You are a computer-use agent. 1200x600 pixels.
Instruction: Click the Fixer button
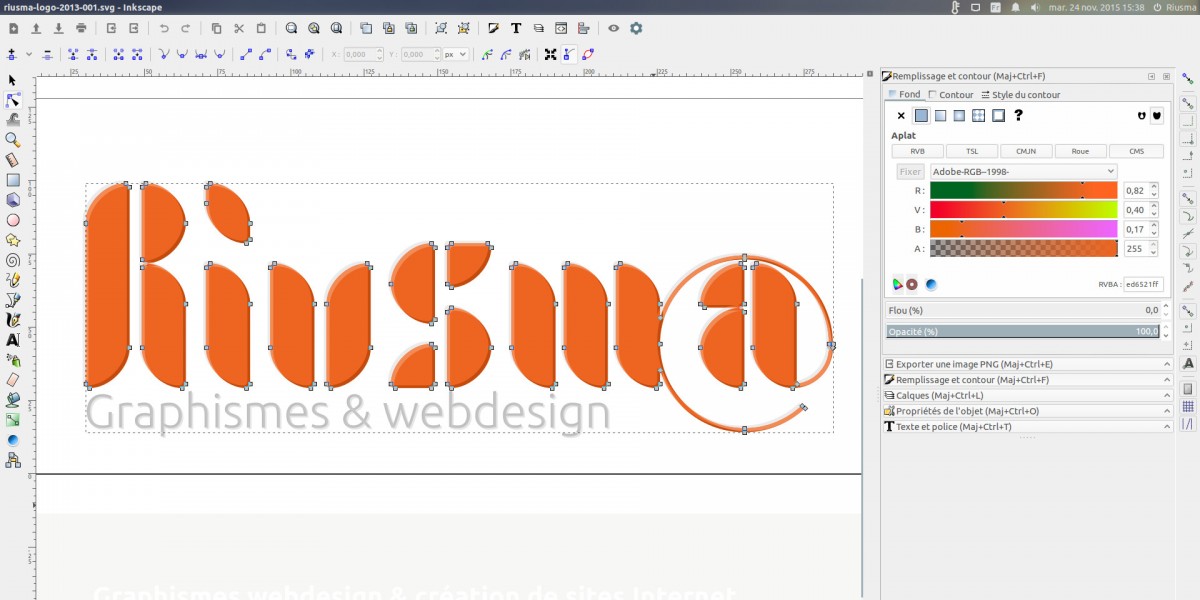(x=911, y=172)
